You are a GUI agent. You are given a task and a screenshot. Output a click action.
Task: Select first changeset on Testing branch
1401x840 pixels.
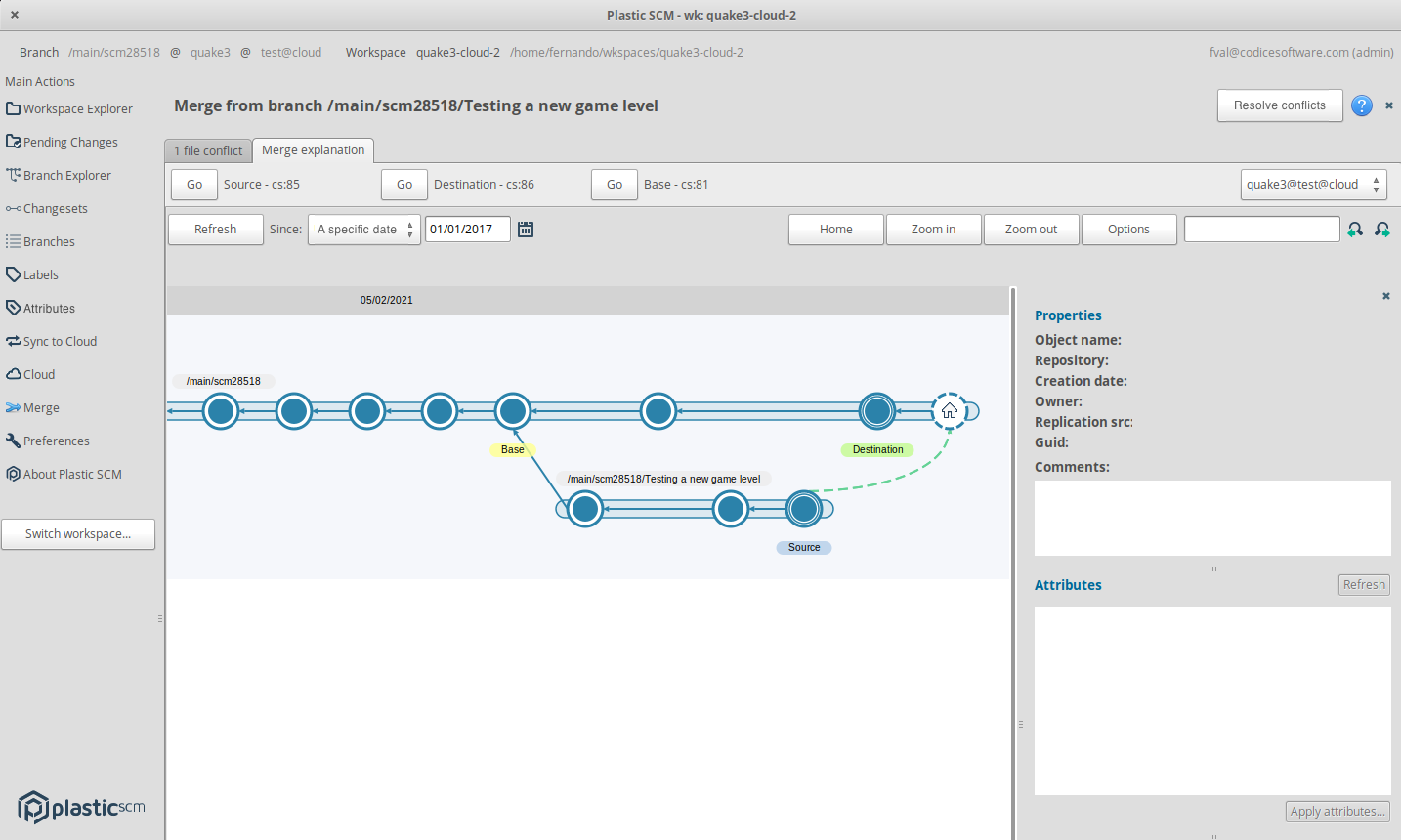point(585,509)
